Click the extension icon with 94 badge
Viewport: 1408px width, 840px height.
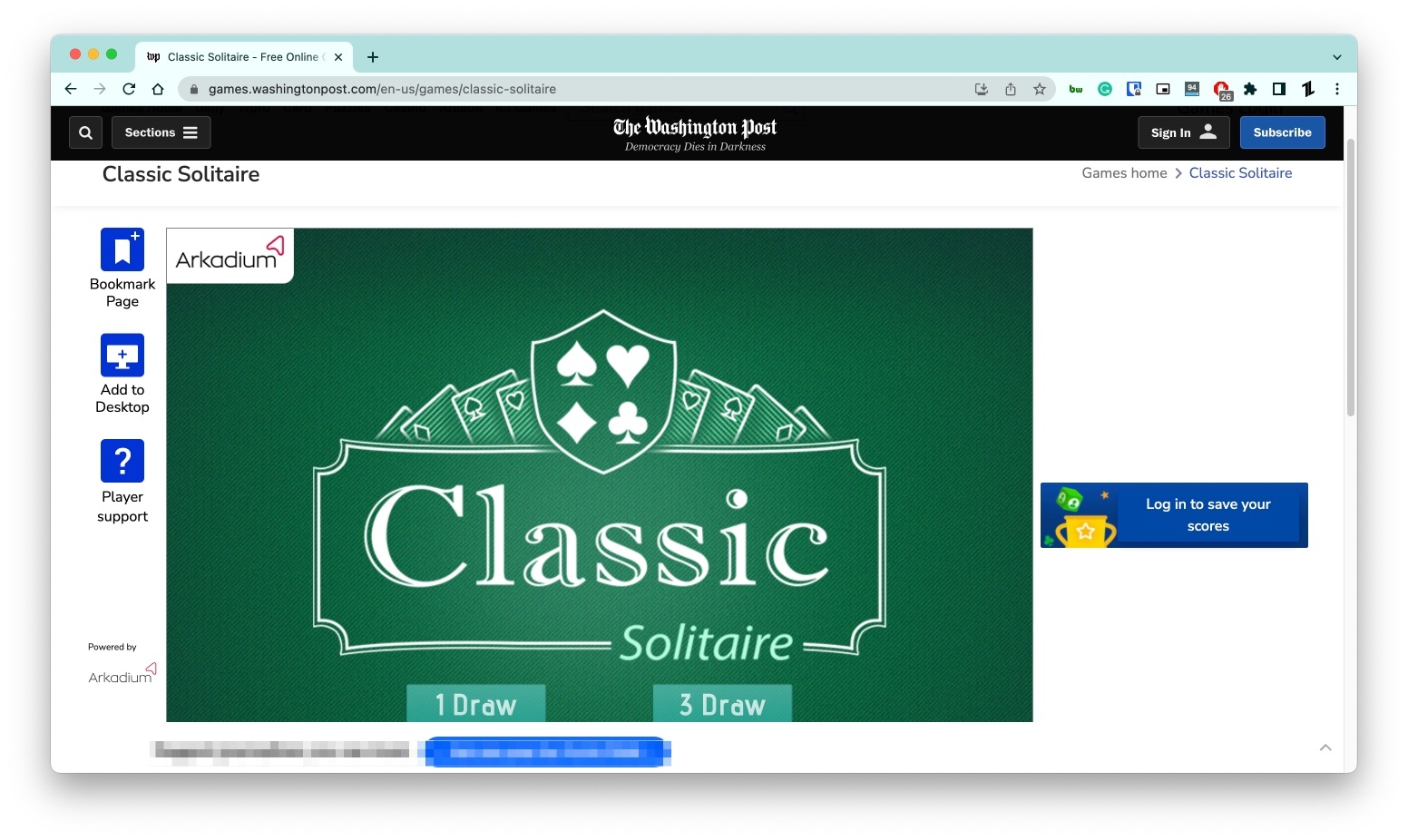[x=1192, y=89]
